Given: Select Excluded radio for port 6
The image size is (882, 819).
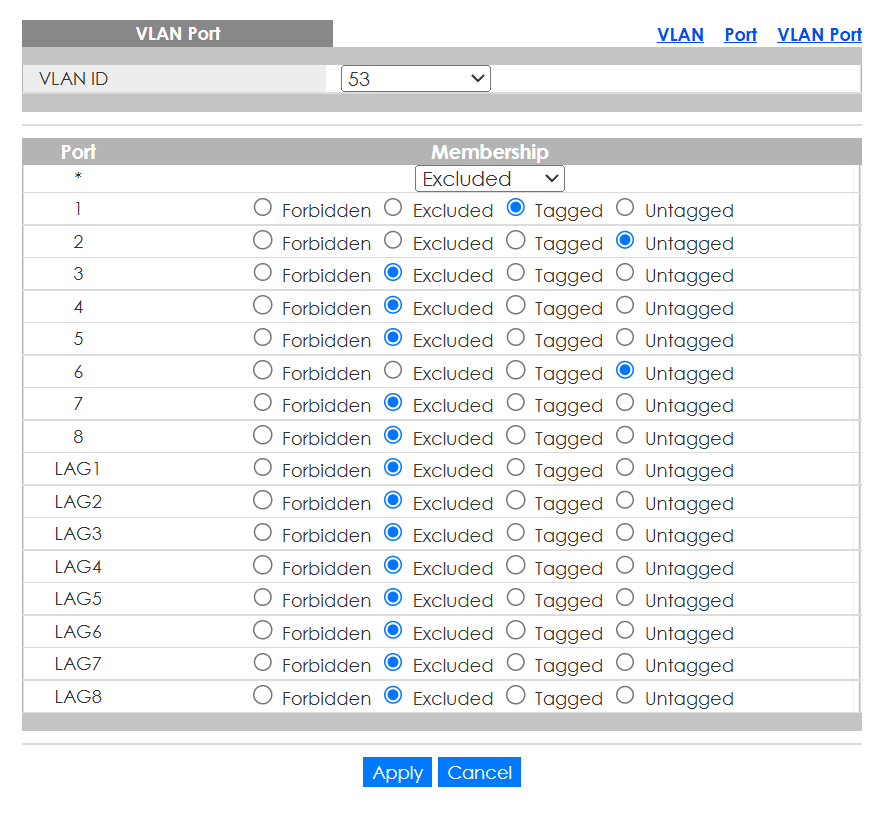Looking at the screenshot, I should pos(393,370).
